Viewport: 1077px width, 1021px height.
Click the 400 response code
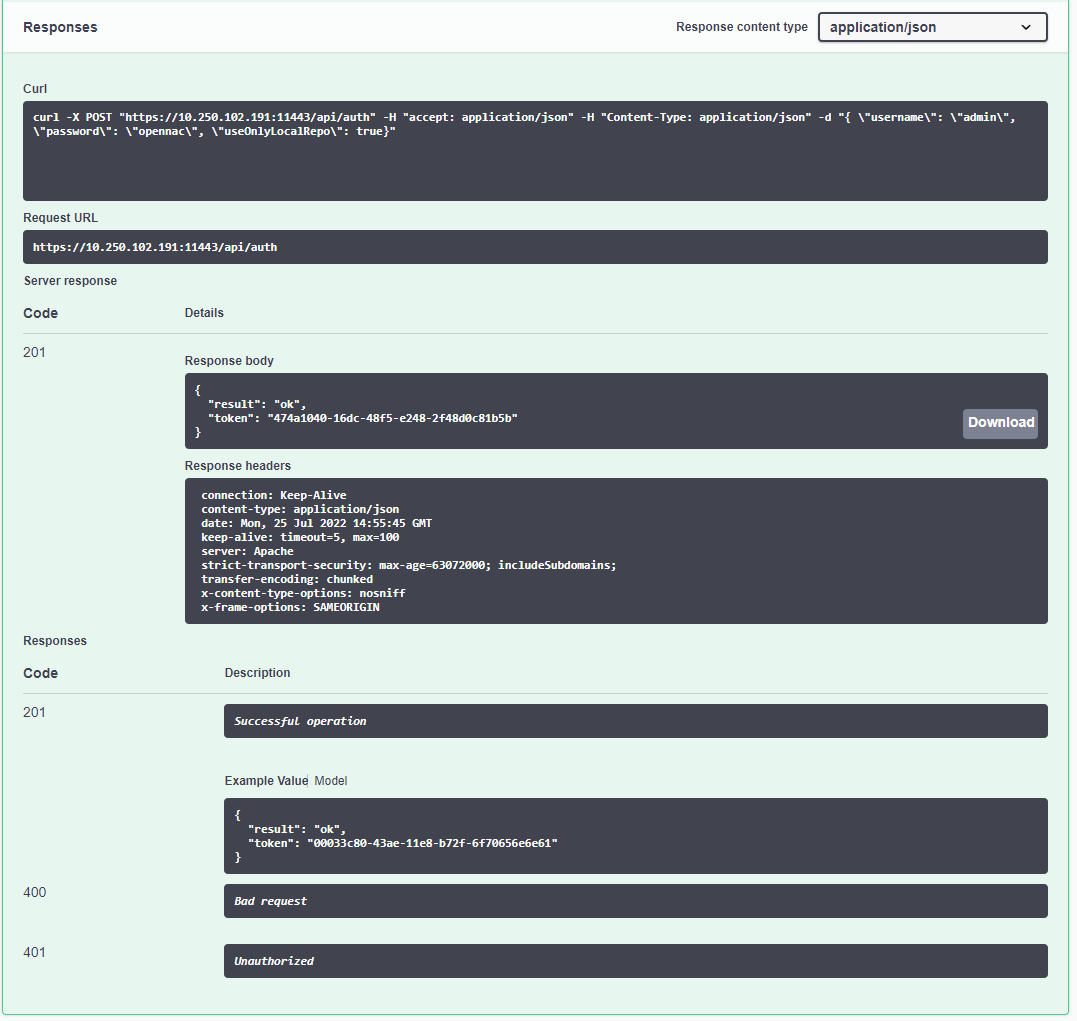[35, 893]
